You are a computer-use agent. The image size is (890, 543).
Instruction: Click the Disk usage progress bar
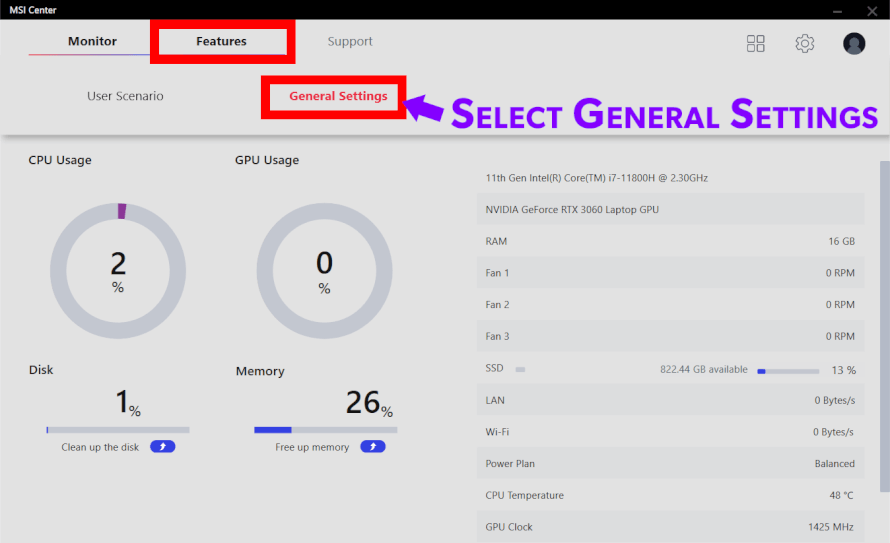tap(117, 430)
